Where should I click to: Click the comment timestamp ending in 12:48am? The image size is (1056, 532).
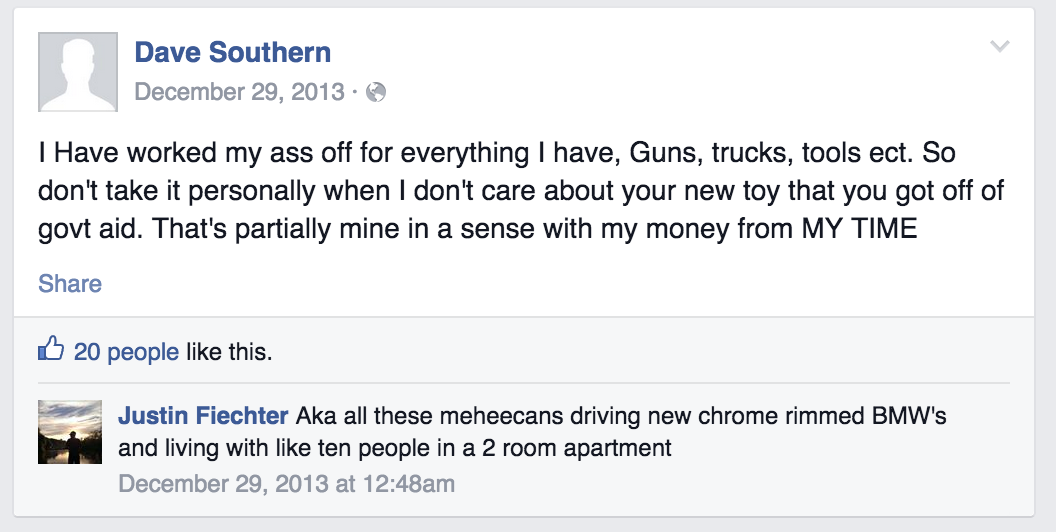coord(286,484)
